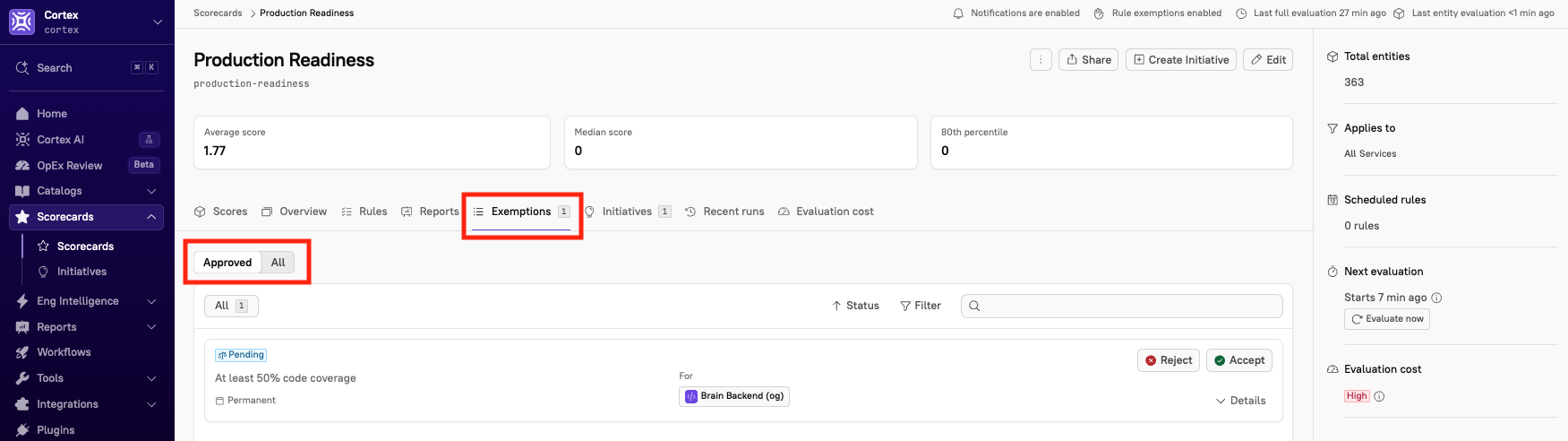Expand the Catalogs section chevron
Viewport: 1568px width, 441px height.
(151, 191)
